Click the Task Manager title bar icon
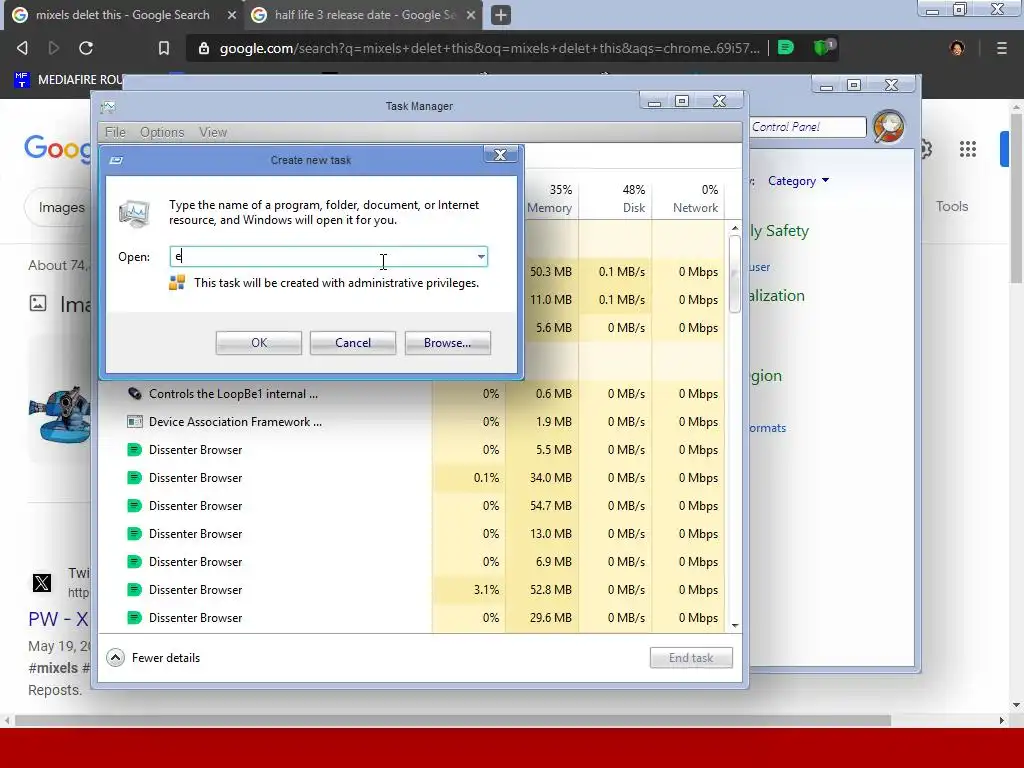 [108, 106]
